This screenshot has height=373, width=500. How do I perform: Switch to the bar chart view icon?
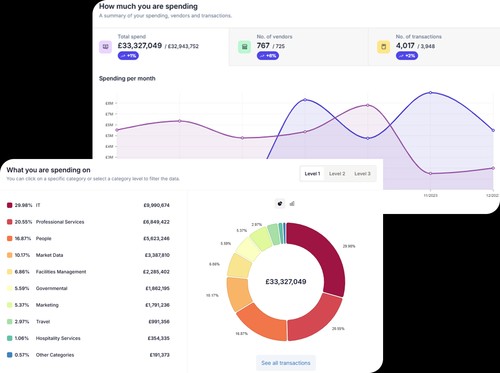click(292, 203)
